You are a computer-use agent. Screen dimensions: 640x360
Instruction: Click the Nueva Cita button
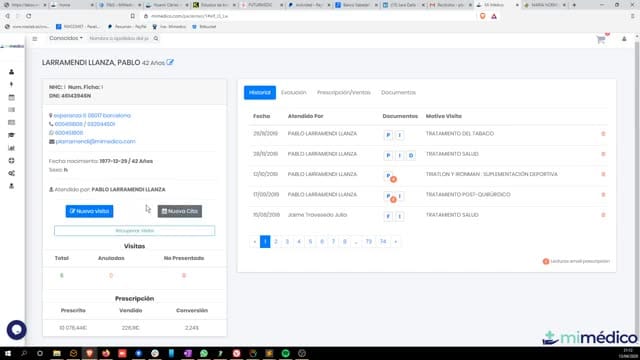point(180,211)
